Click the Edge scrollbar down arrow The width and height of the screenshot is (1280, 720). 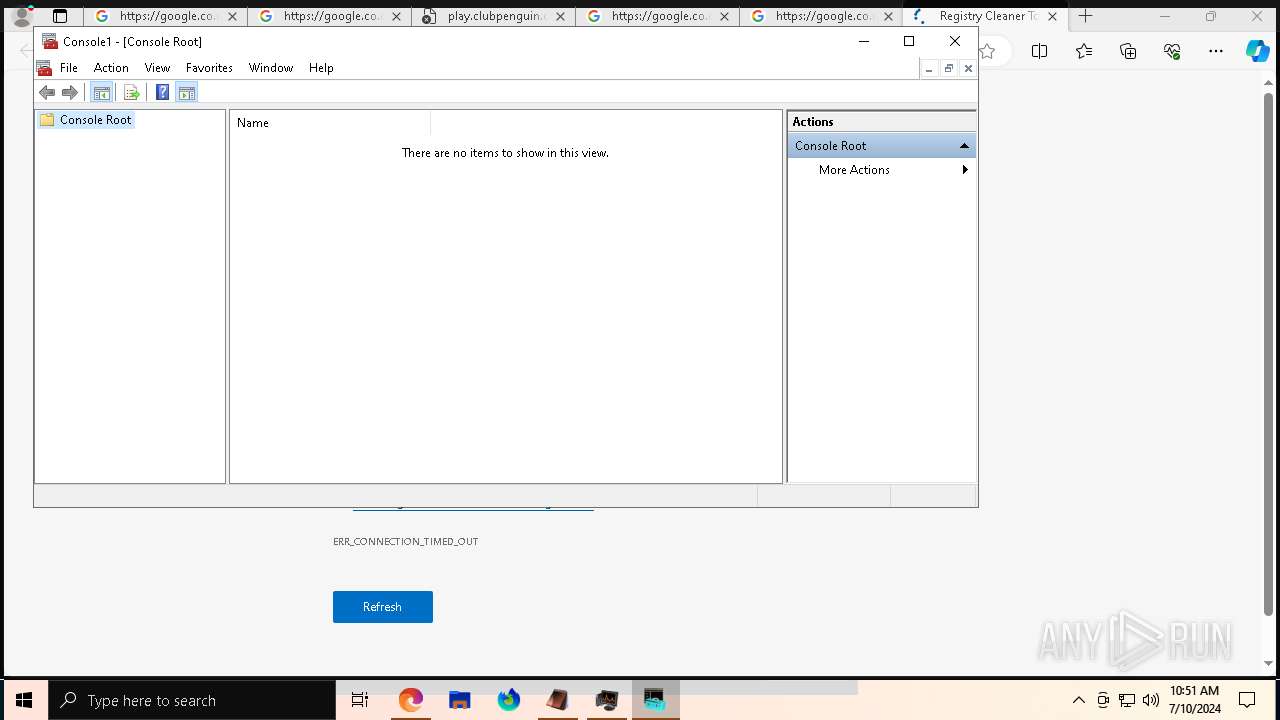tap(1270, 663)
